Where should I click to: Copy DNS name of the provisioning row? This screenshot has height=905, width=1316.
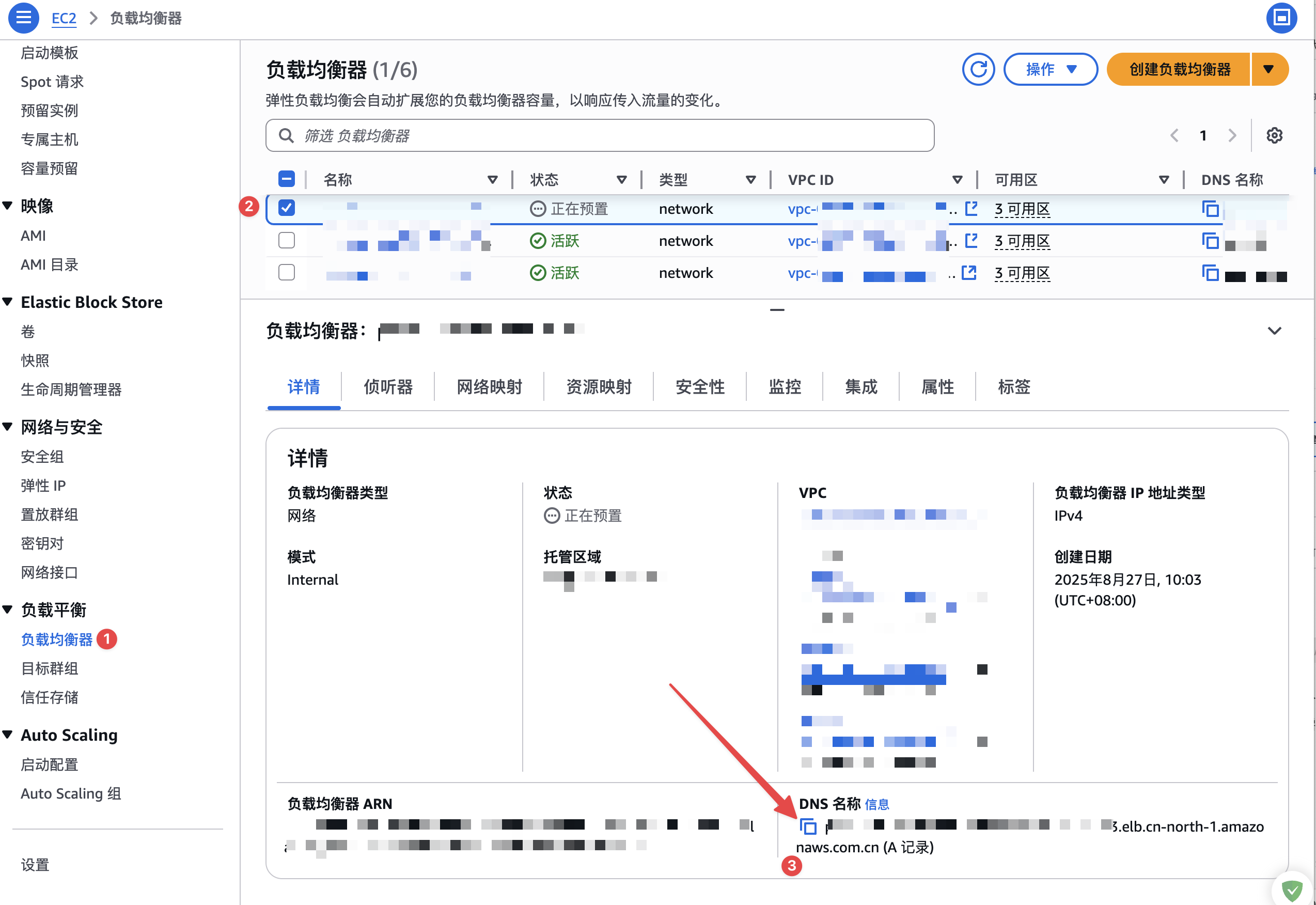point(1210,209)
